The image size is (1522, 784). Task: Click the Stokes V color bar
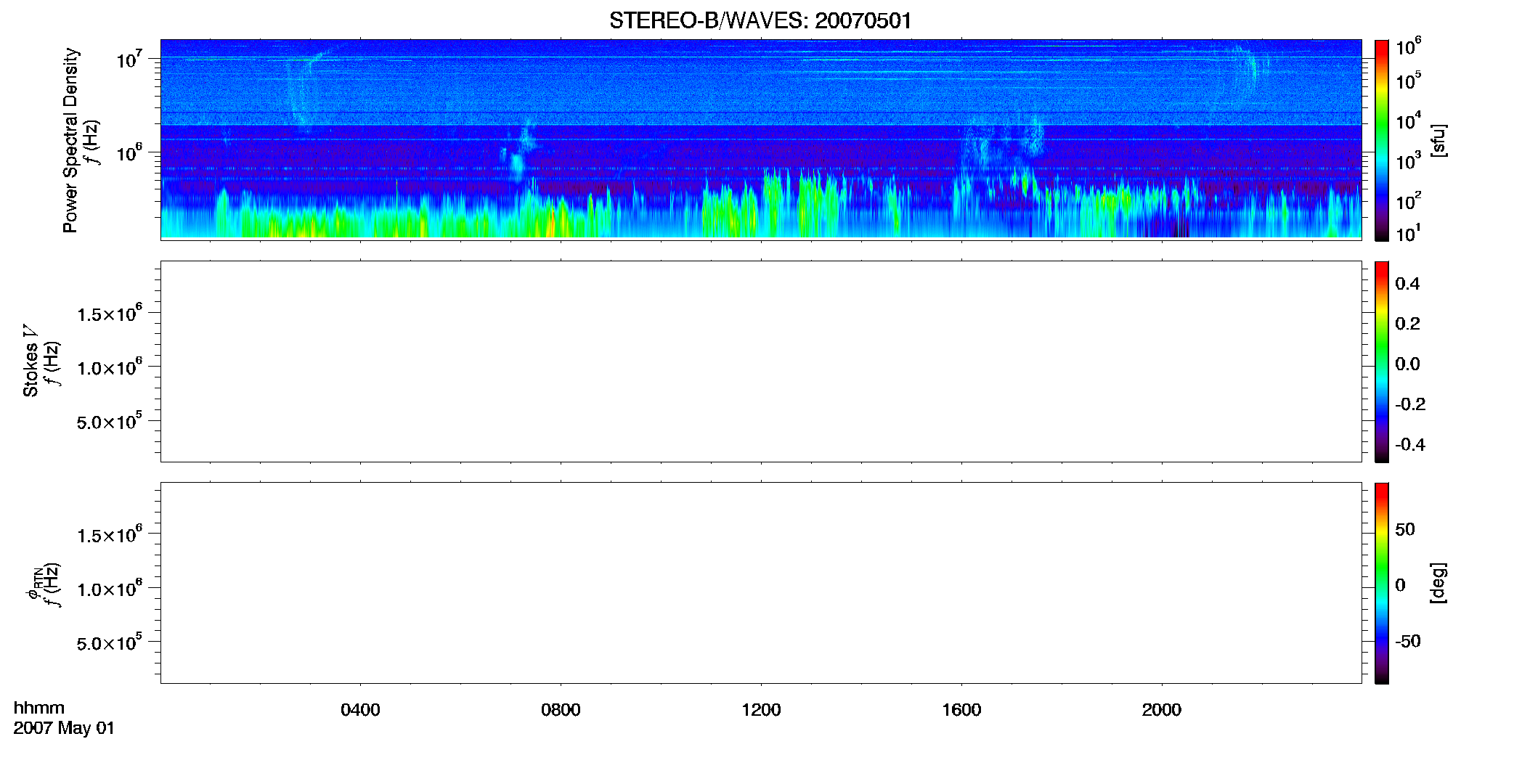(x=1382, y=362)
